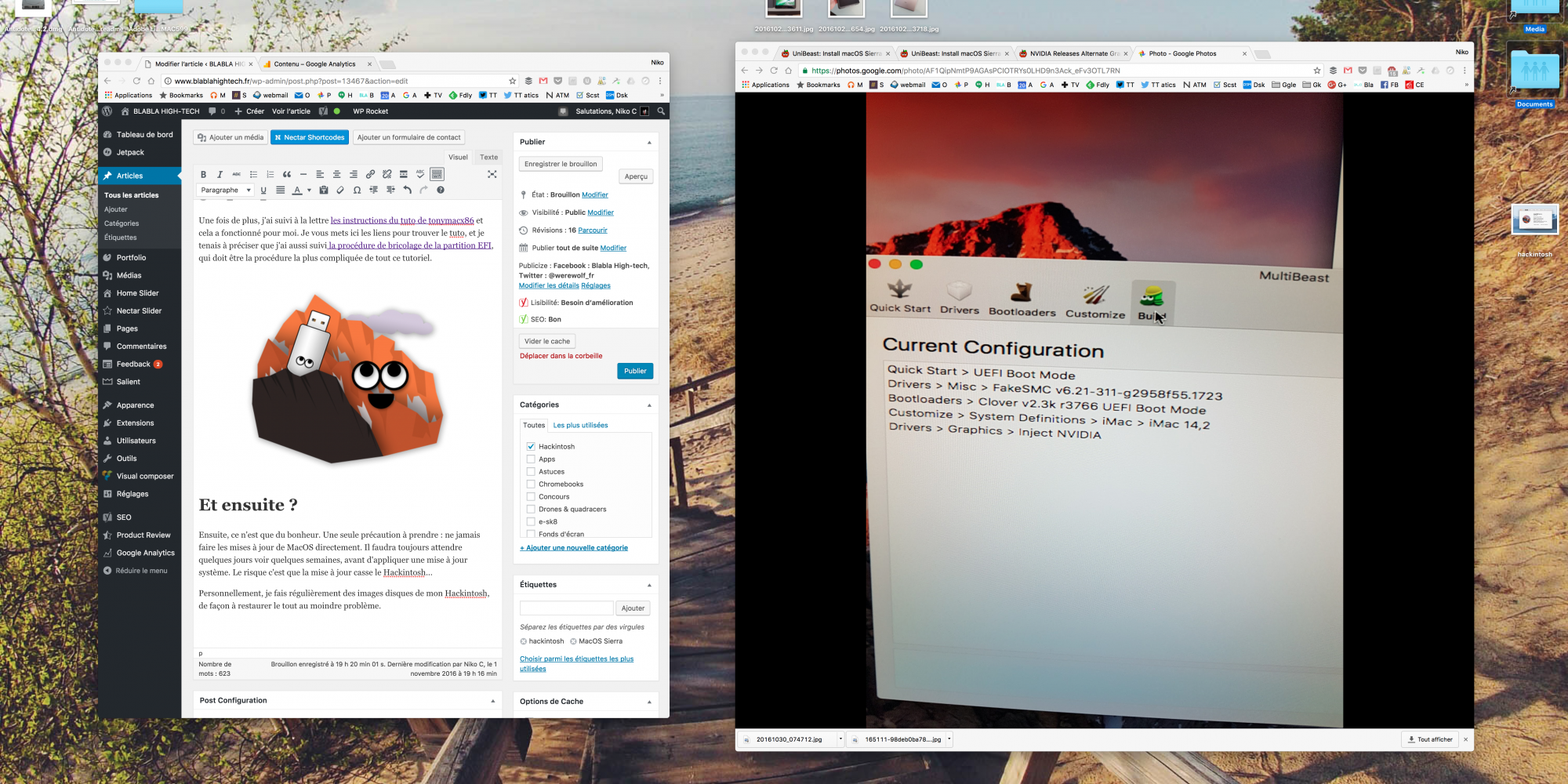Collapse the Catégories panel
This screenshot has width=1568, height=784.
(x=649, y=405)
